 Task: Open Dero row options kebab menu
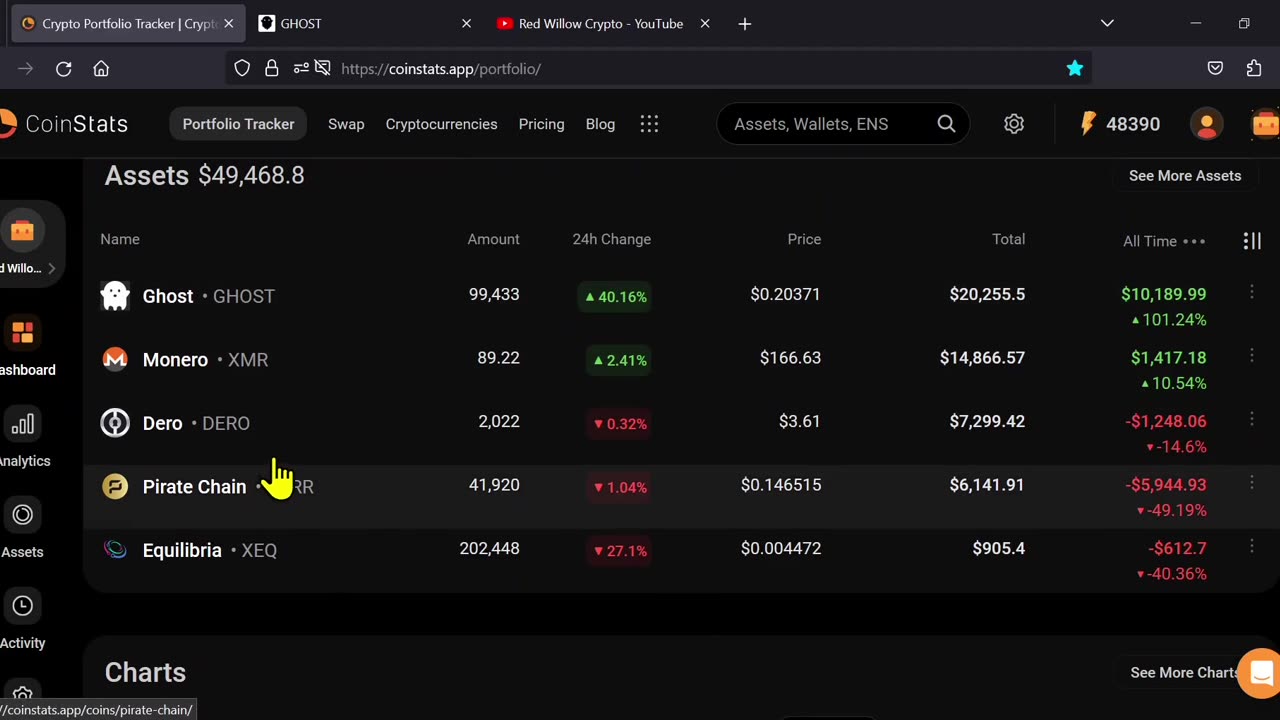tap(1251, 419)
